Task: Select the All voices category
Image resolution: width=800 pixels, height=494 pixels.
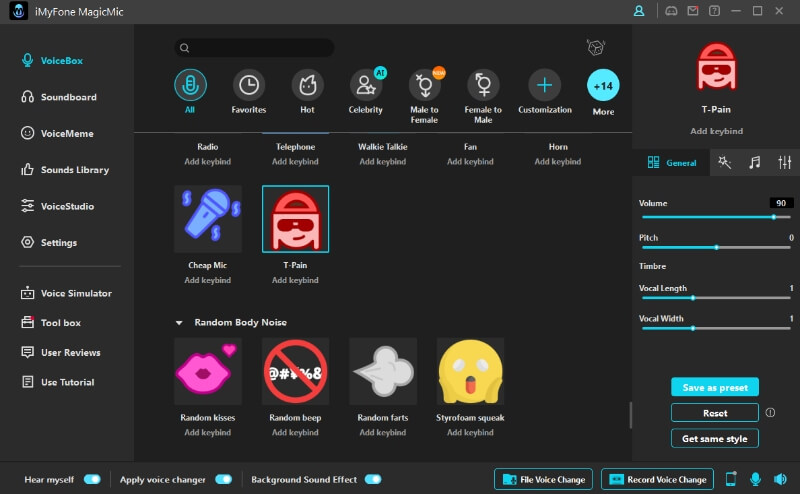Action: pos(190,91)
